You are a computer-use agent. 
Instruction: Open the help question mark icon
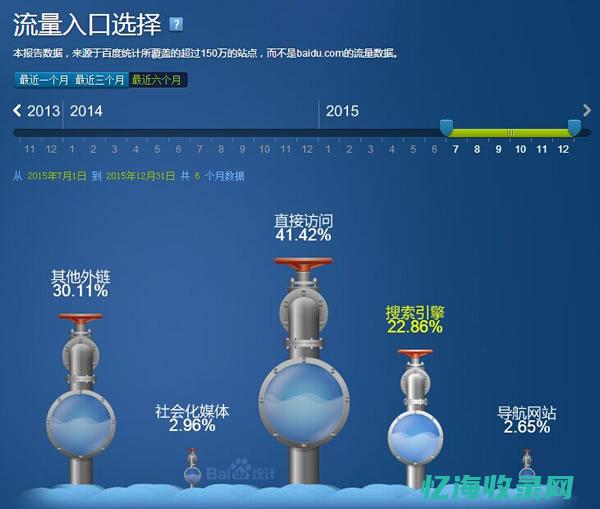[176, 24]
